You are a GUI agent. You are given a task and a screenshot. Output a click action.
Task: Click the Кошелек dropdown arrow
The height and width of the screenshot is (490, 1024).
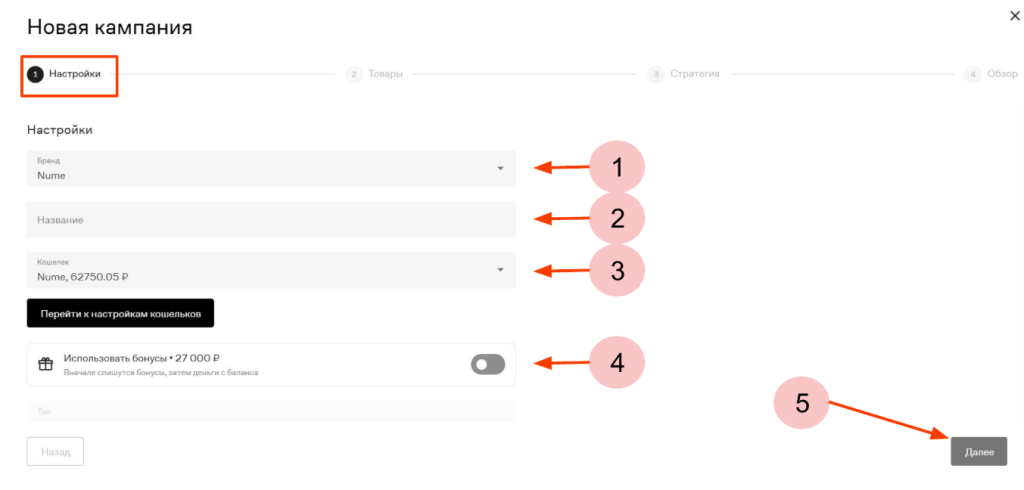pos(500,270)
